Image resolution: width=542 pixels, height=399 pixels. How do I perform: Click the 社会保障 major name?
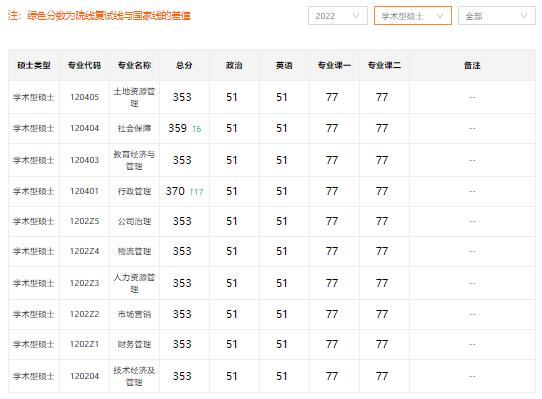(x=134, y=129)
